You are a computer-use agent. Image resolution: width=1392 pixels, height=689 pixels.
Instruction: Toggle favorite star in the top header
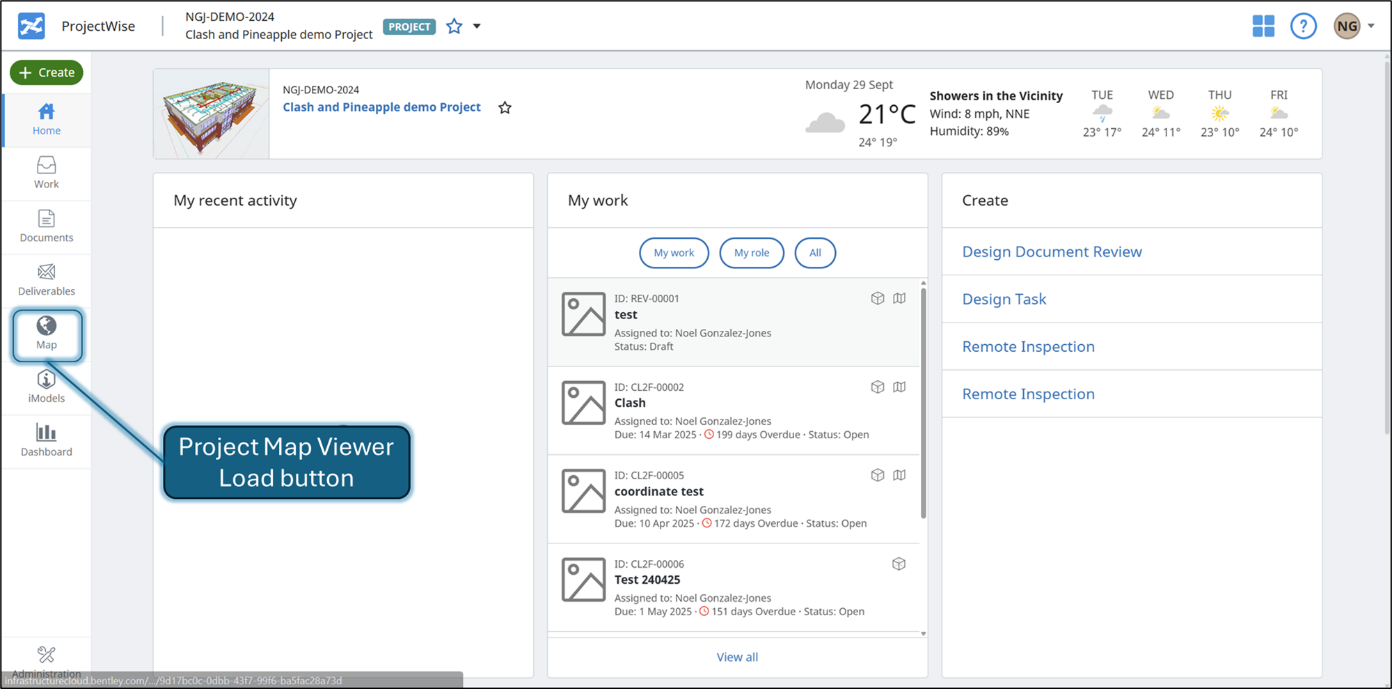coord(454,26)
